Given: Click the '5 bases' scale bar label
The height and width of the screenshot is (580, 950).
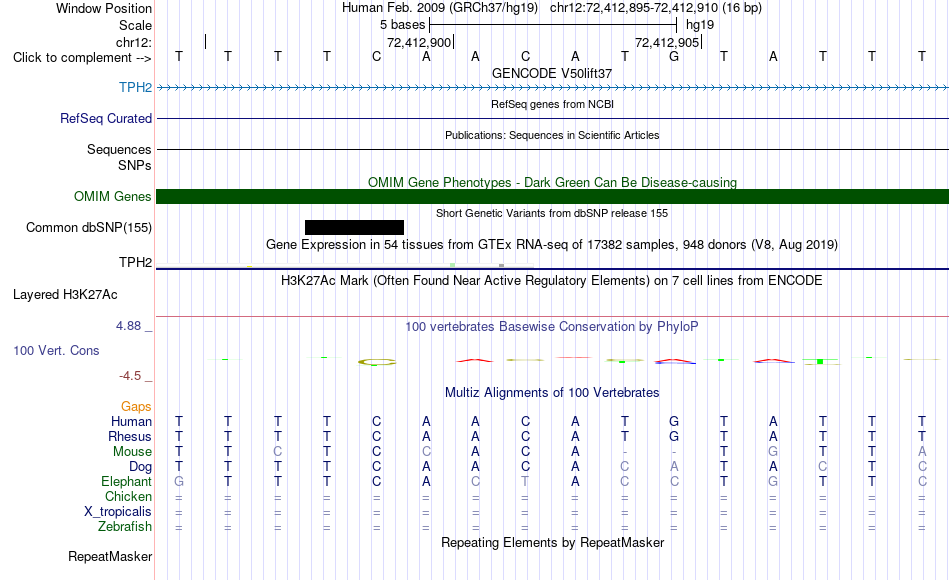Looking at the screenshot, I should coord(402,25).
